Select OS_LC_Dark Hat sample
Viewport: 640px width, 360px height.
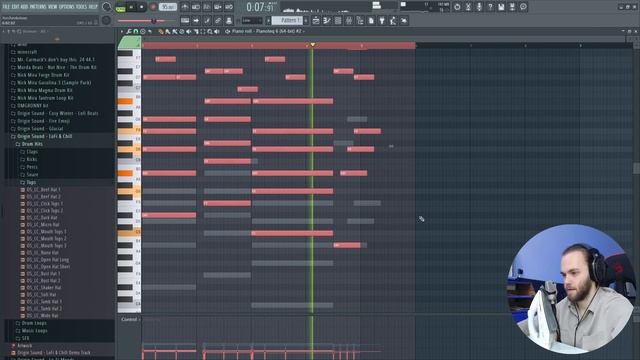[x=42, y=218]
